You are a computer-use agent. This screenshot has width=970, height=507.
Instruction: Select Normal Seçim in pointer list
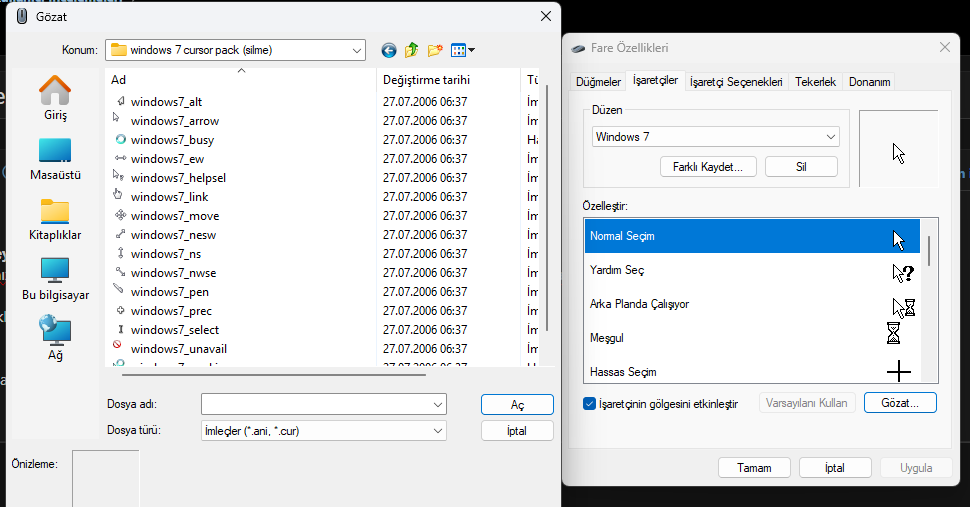pyautogui.click(x=752, y=236)
